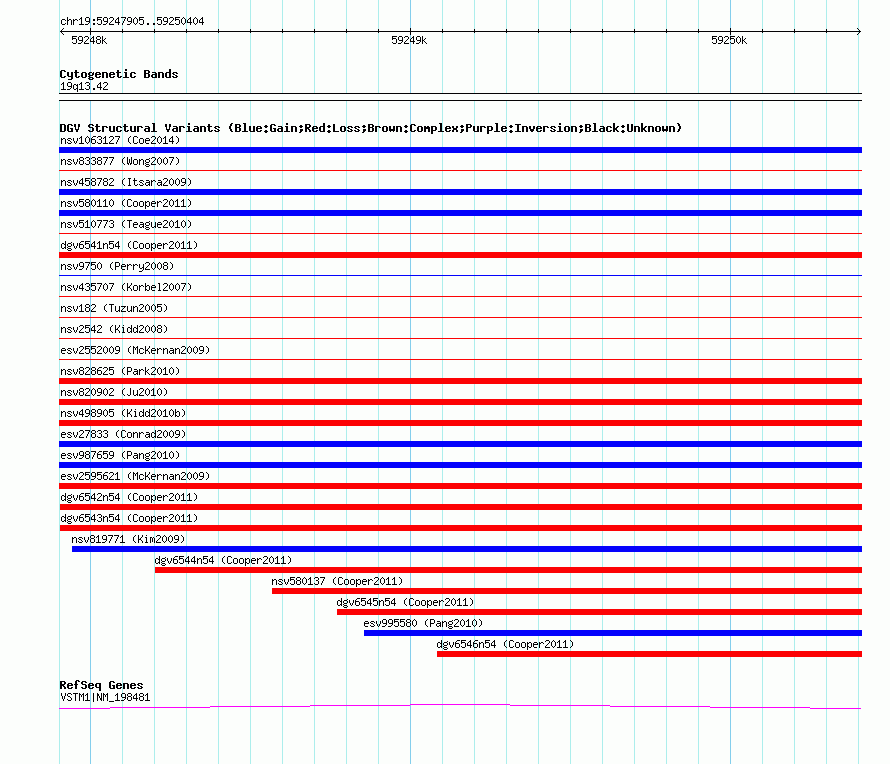The height and width of the screenshot is (764, 890).
Task: Click the VSTM1 NM_198481 gene label
Action: tap(105, 697)
